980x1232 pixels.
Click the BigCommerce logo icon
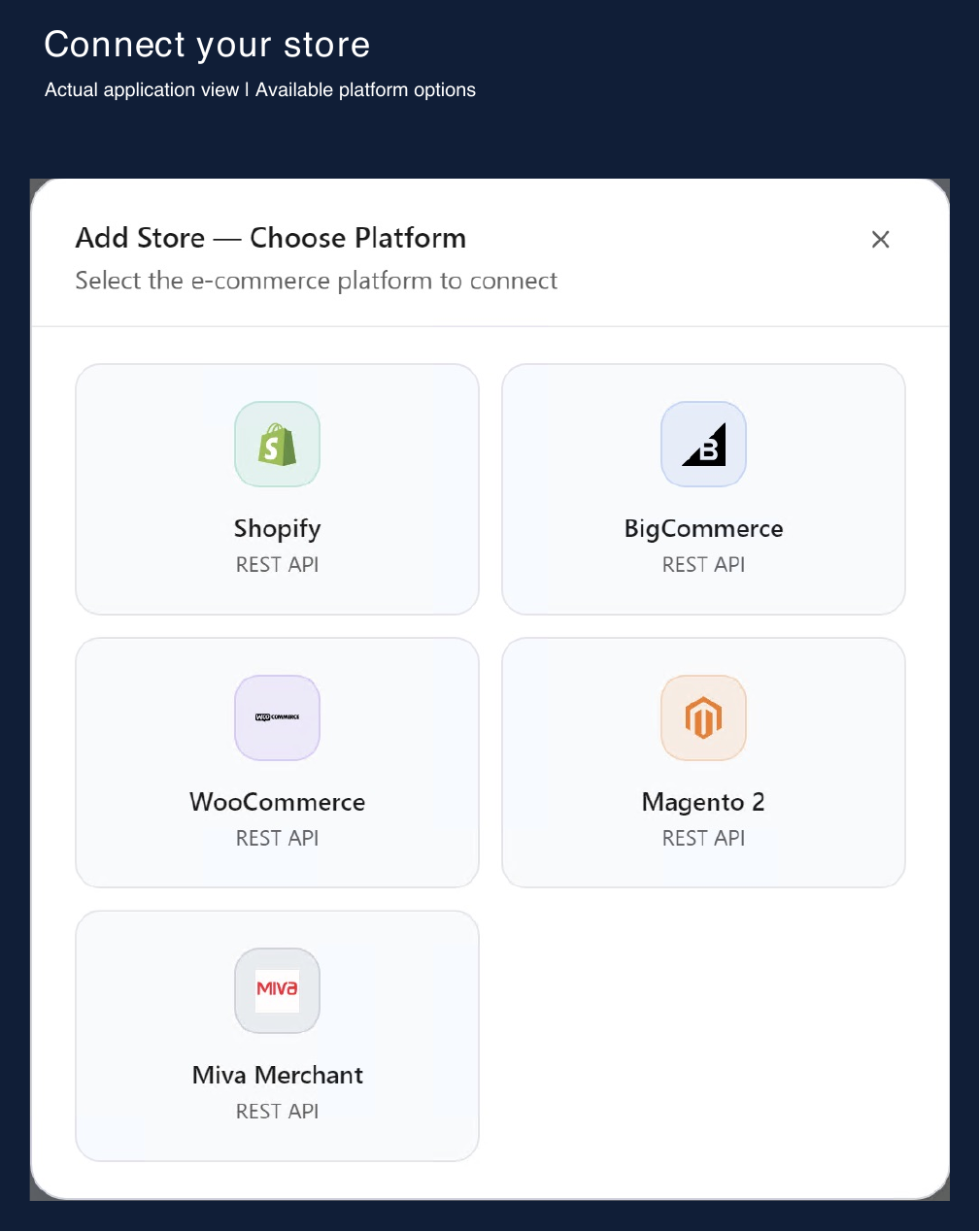(x=703, y=445)
